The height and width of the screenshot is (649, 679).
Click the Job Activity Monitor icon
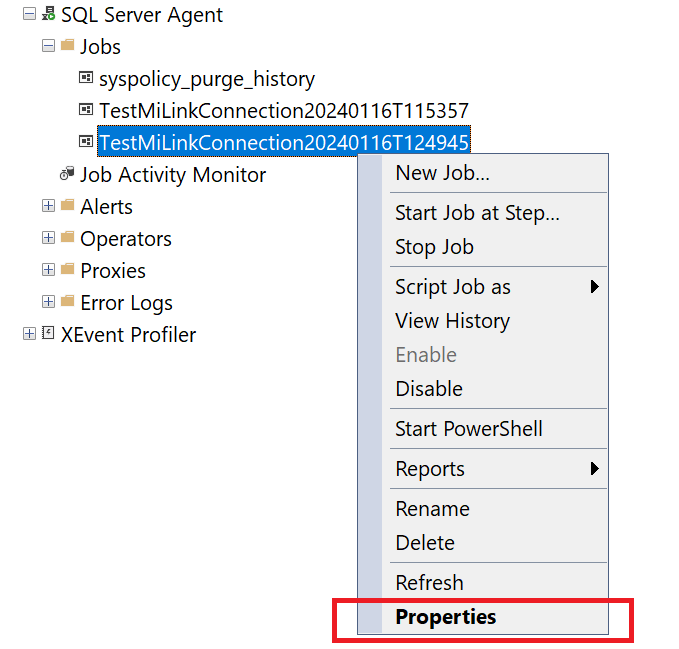pyautogui.click(x=67, y=173)
